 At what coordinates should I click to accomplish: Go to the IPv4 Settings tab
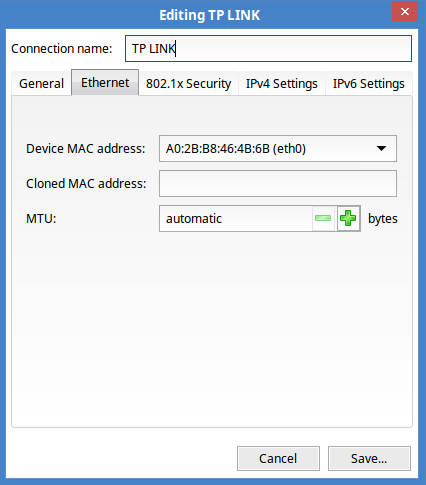coord(282,84)
